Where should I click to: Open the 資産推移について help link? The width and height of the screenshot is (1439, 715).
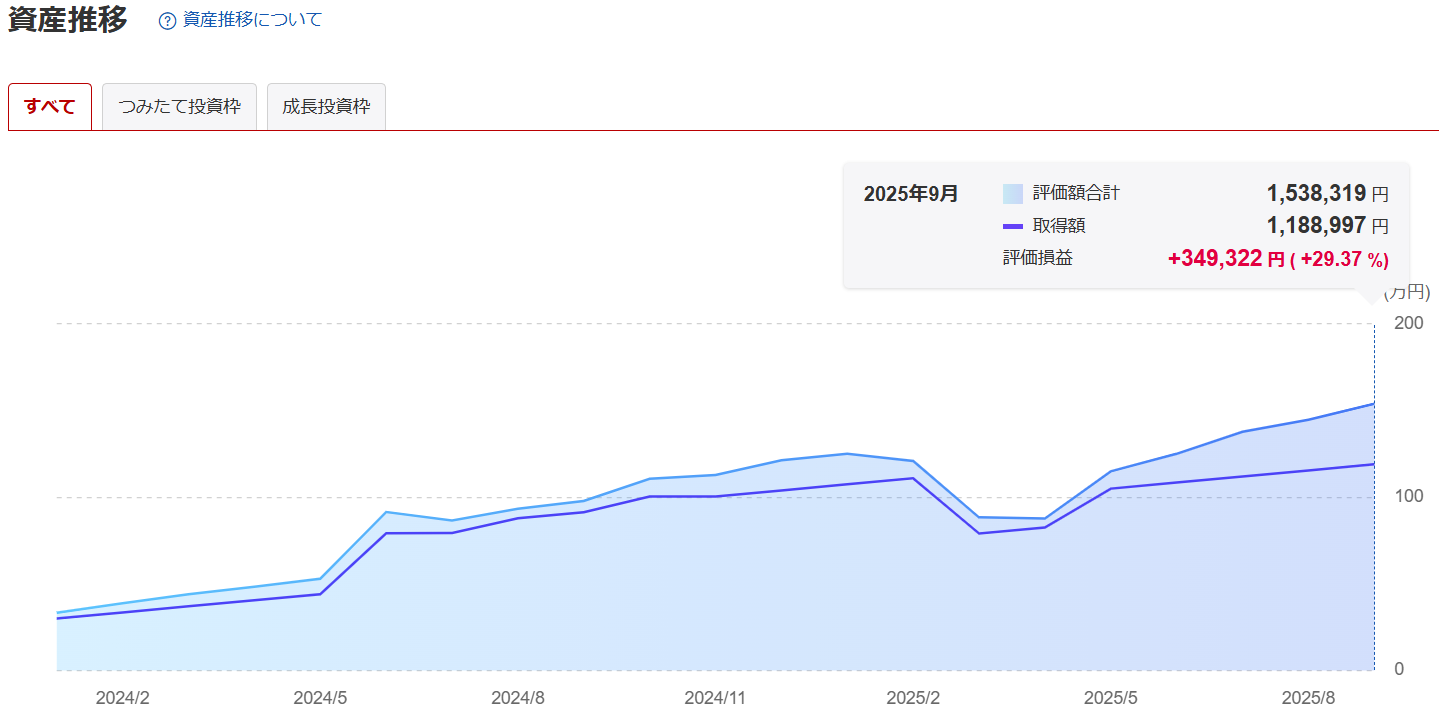point(252,20)
